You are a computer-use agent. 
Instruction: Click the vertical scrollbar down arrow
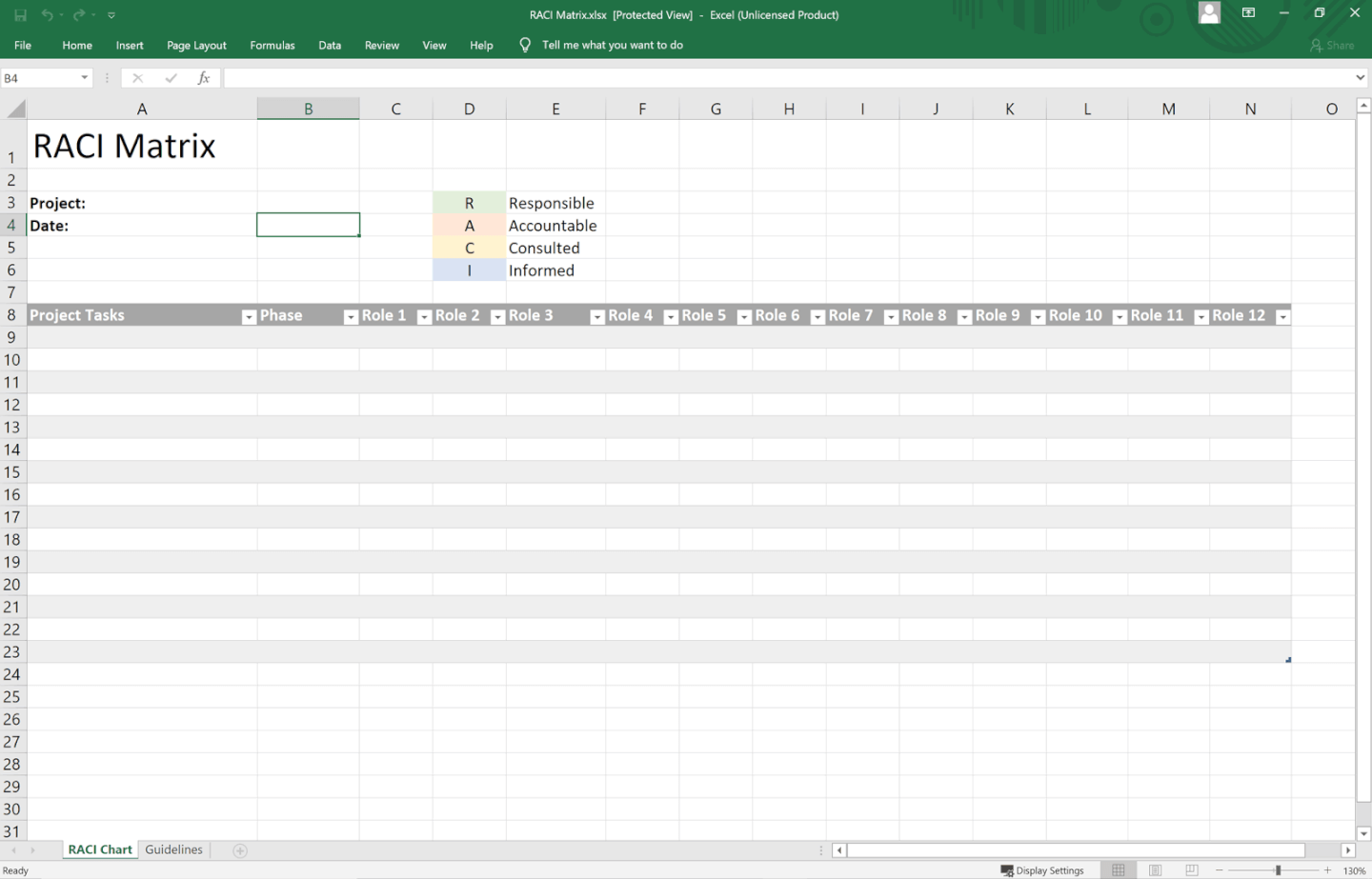coord(1363,832)
